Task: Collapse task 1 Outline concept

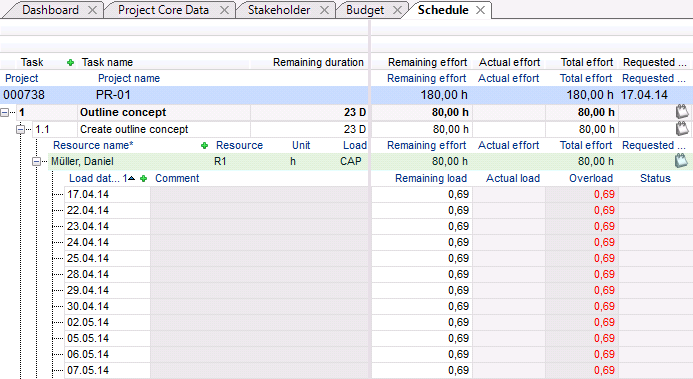Action: pos(4,113)
